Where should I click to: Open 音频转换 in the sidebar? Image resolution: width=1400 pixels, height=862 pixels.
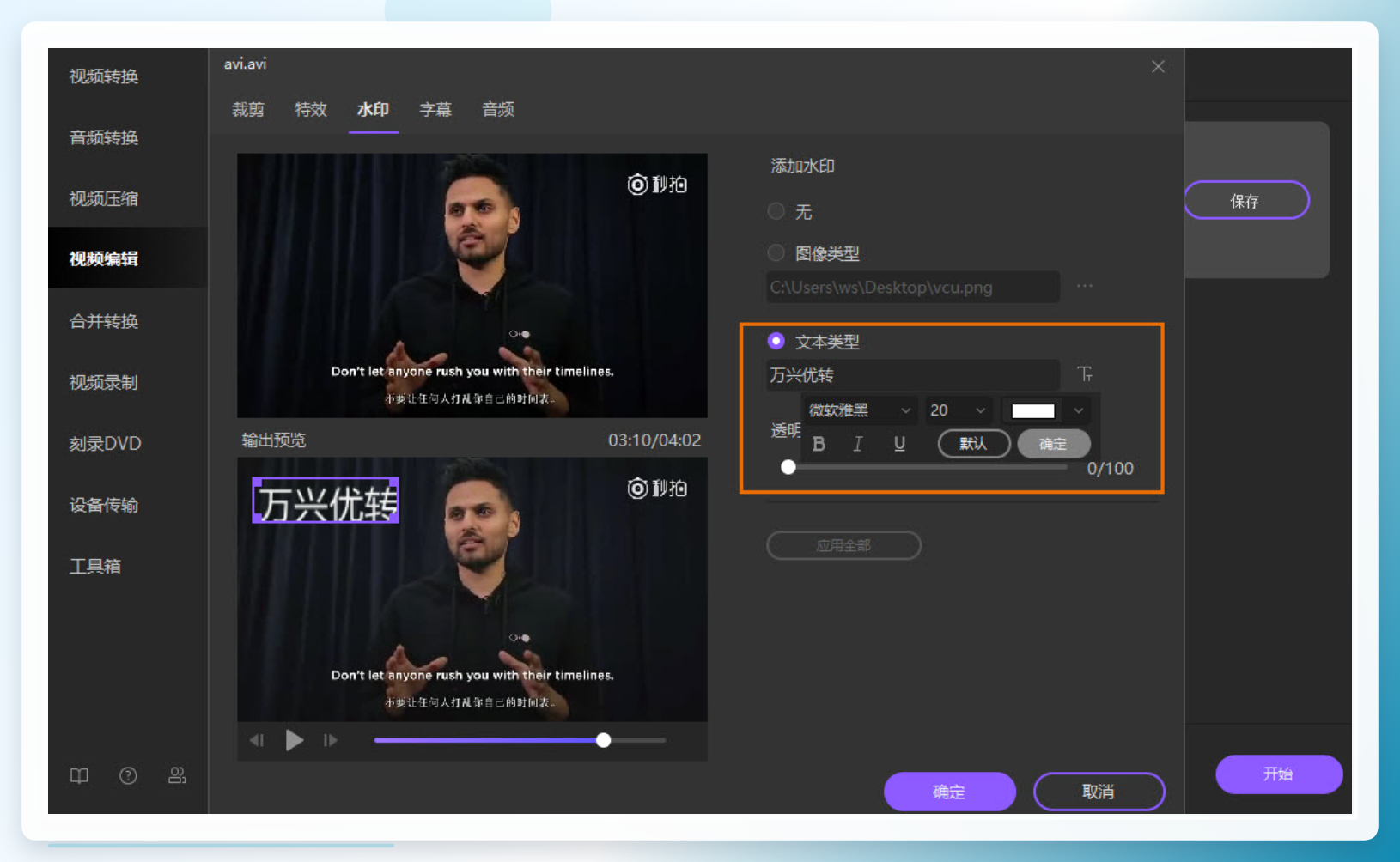[104, 137]
